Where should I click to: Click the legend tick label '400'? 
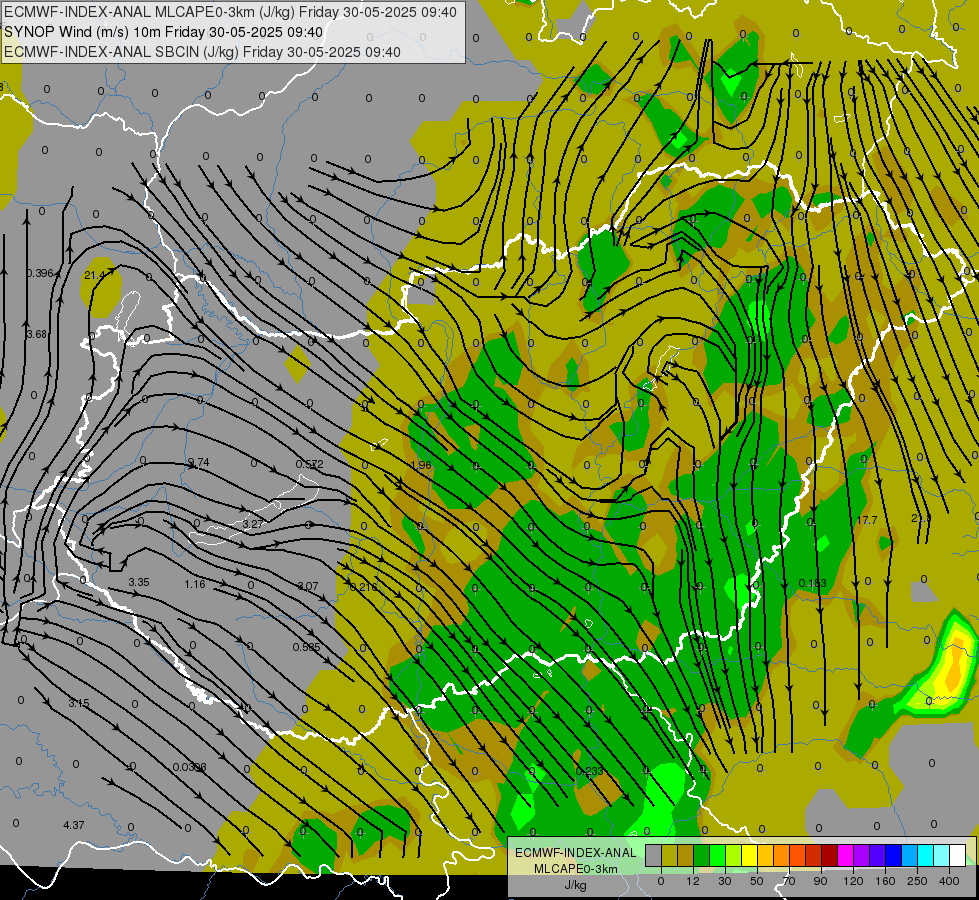tap(949, 881)
